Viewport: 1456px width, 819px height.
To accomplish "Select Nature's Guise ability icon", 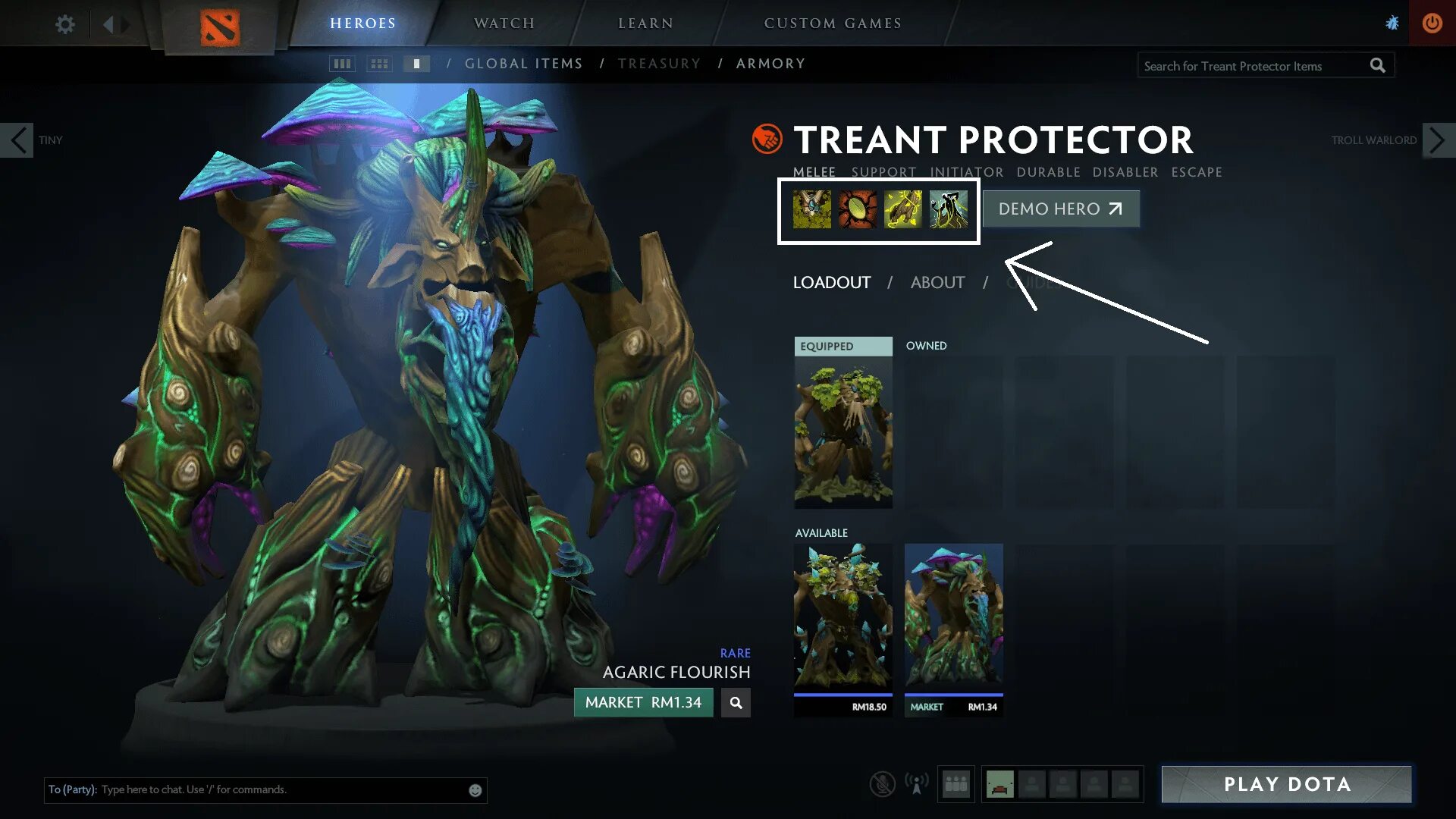I will [x=811, y=209].
